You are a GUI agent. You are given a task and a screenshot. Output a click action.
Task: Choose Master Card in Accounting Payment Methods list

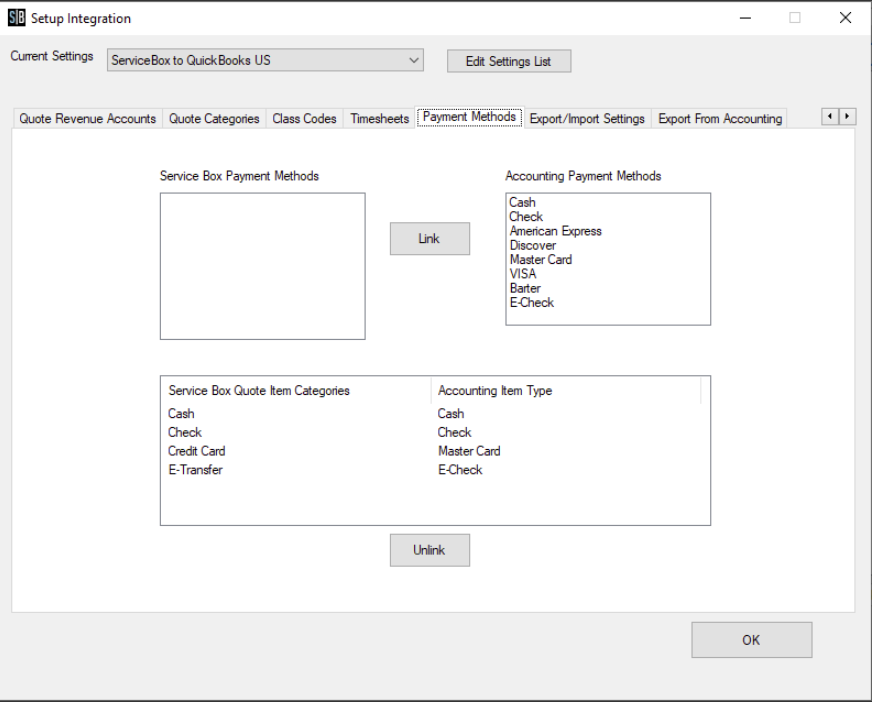tap(540, 260)
